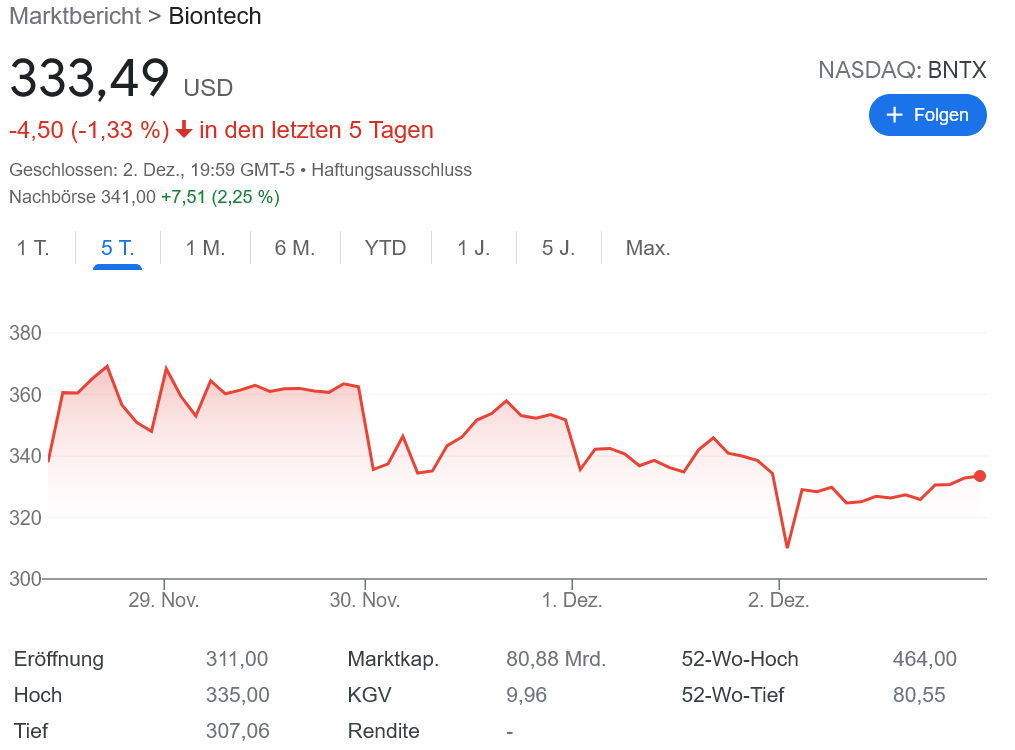1015x750 pixels.
Task: Click the 2. Dez. axis label on chart
Action: coord(780,599)
